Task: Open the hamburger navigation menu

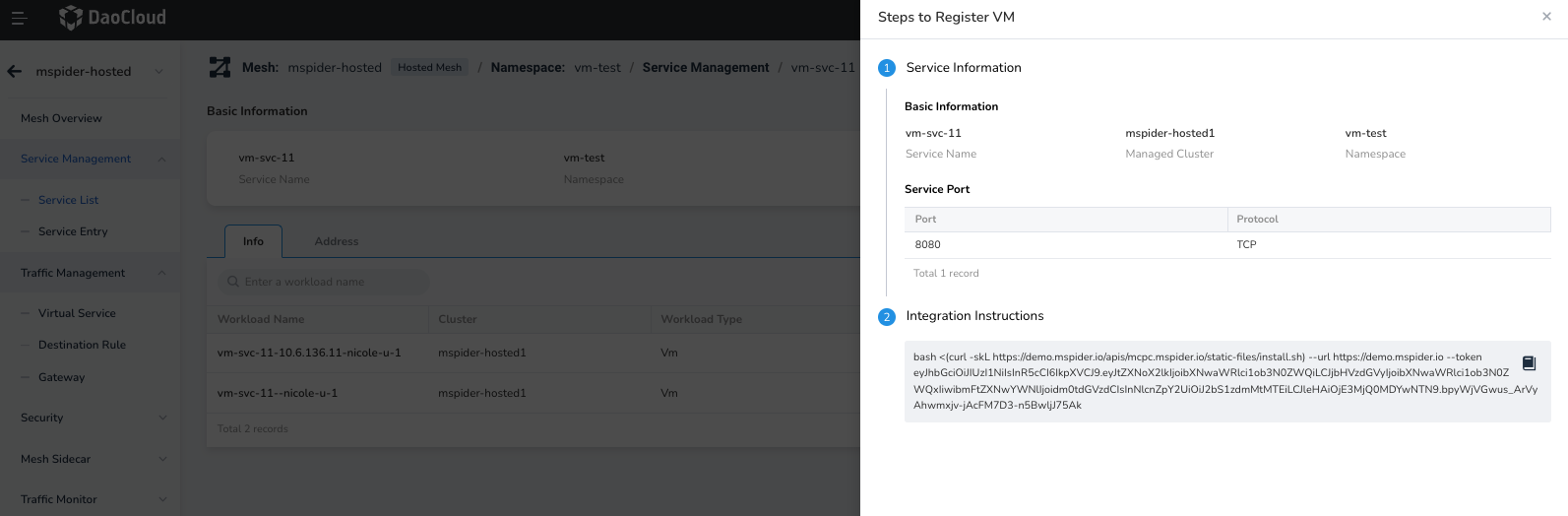Action: coord(18,18)
